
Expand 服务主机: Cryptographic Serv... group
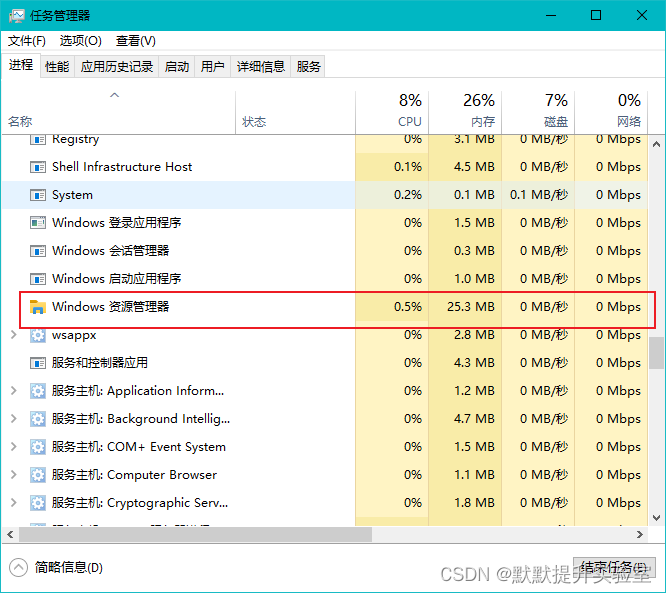tap(14, 503)
